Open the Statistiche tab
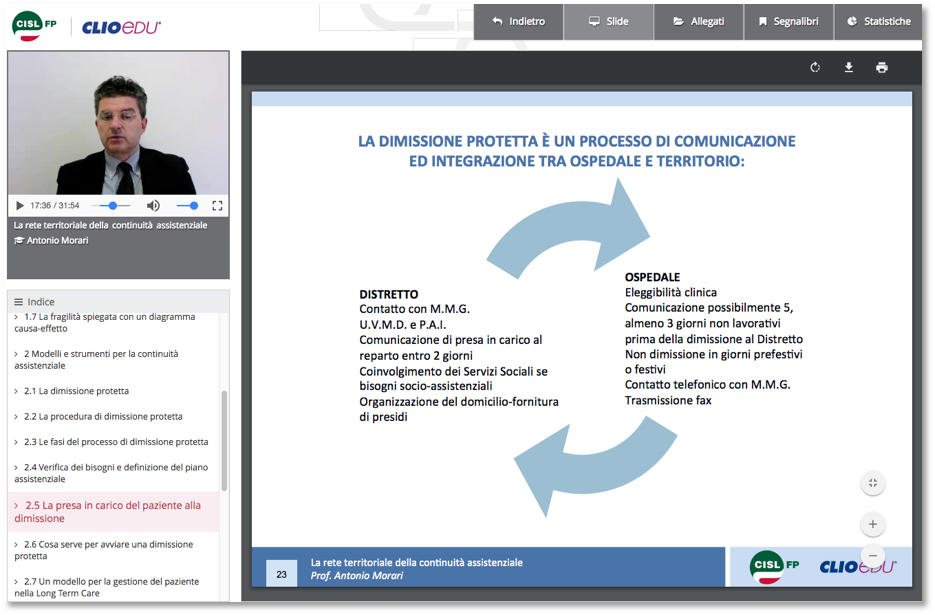 pos(878,21)
